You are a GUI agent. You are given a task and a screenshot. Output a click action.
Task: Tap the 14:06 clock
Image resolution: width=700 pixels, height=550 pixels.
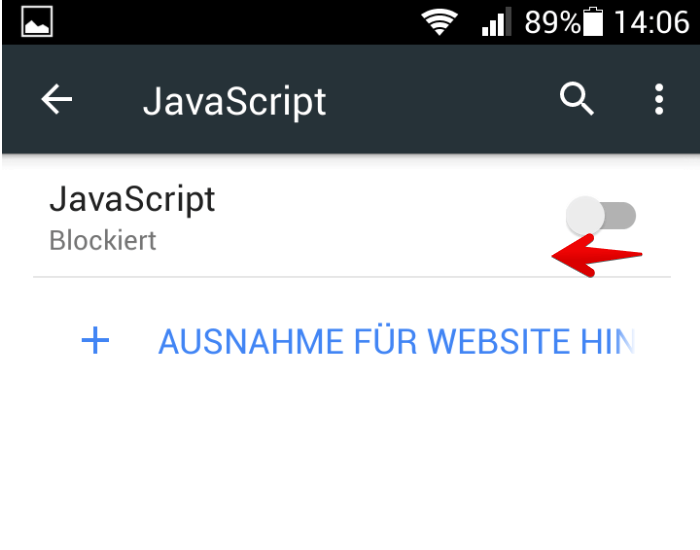(x=652, y=22)
